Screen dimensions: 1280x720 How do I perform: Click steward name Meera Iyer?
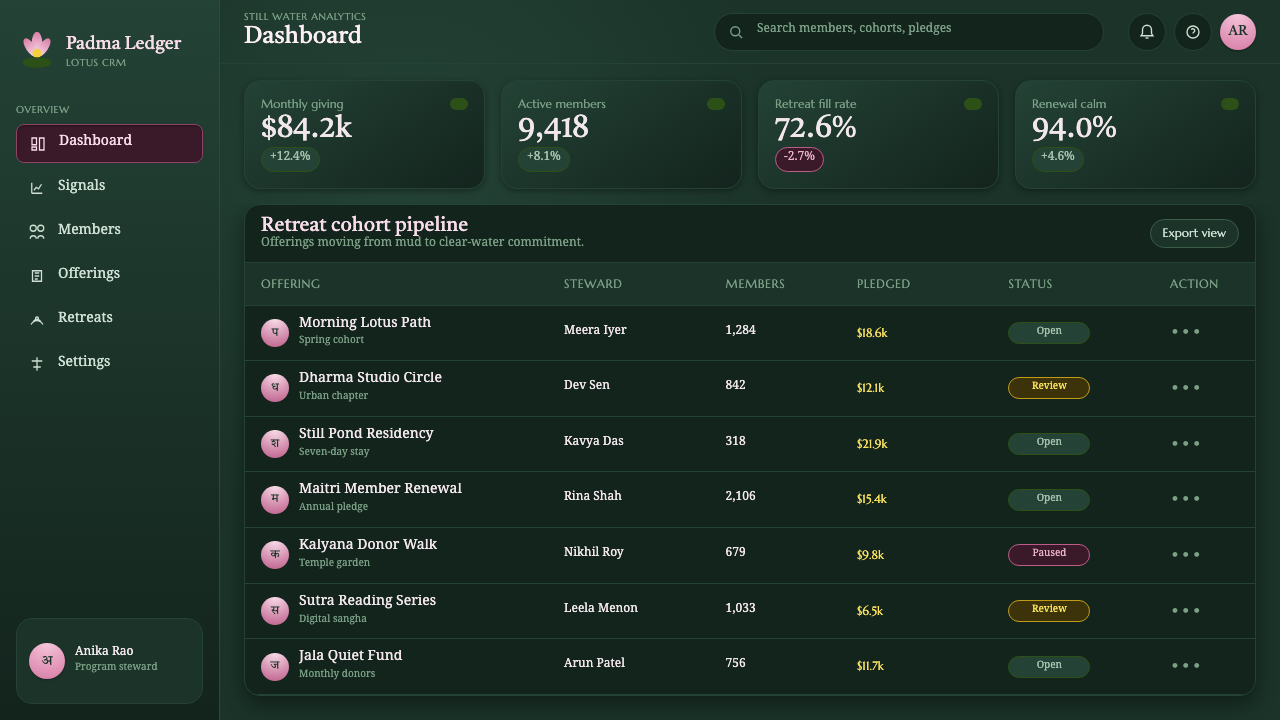(x=595, y=330)
